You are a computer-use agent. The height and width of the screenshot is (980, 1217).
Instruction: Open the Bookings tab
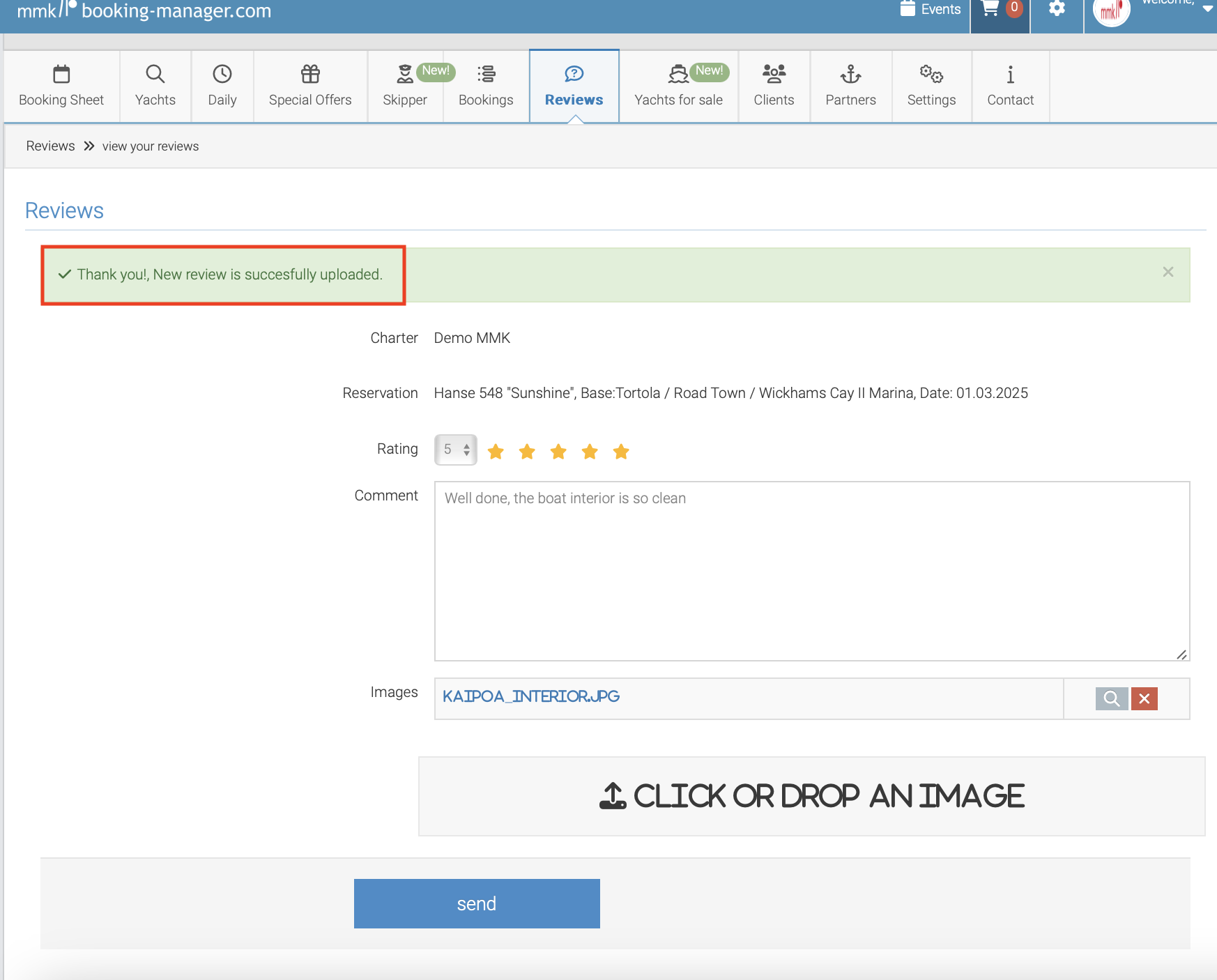486,86
